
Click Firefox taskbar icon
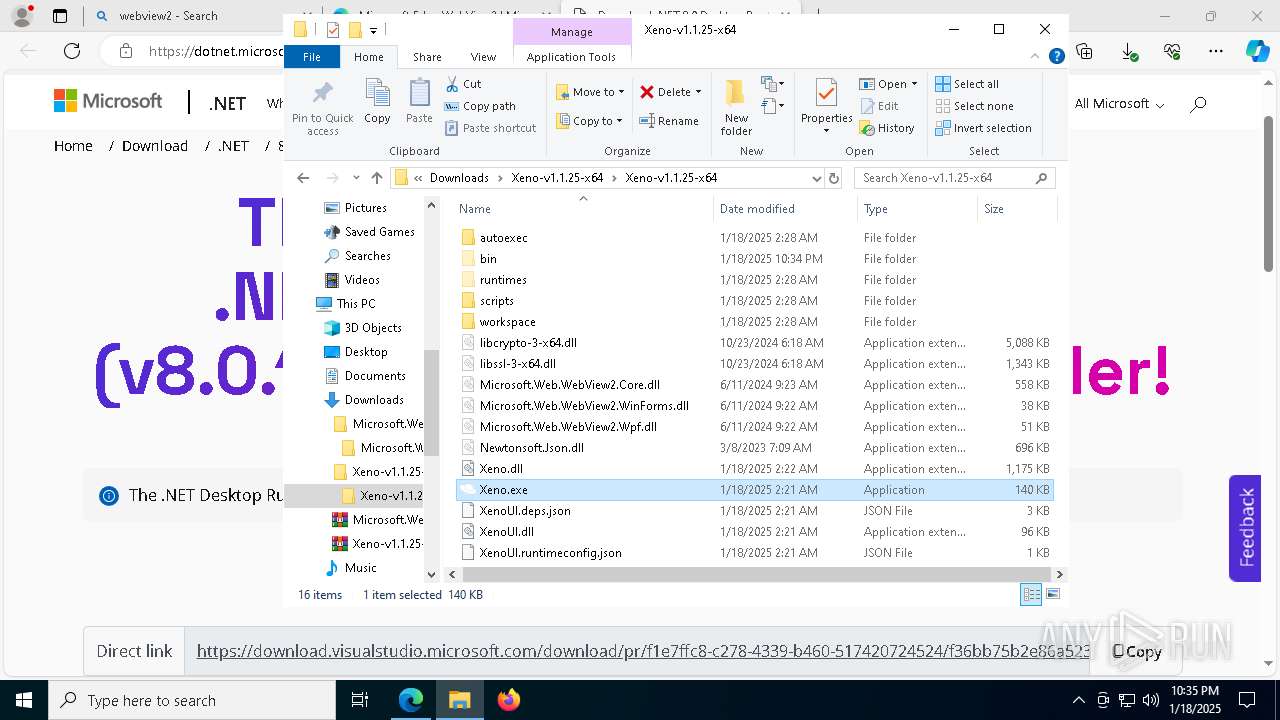[x=508, y=700]
